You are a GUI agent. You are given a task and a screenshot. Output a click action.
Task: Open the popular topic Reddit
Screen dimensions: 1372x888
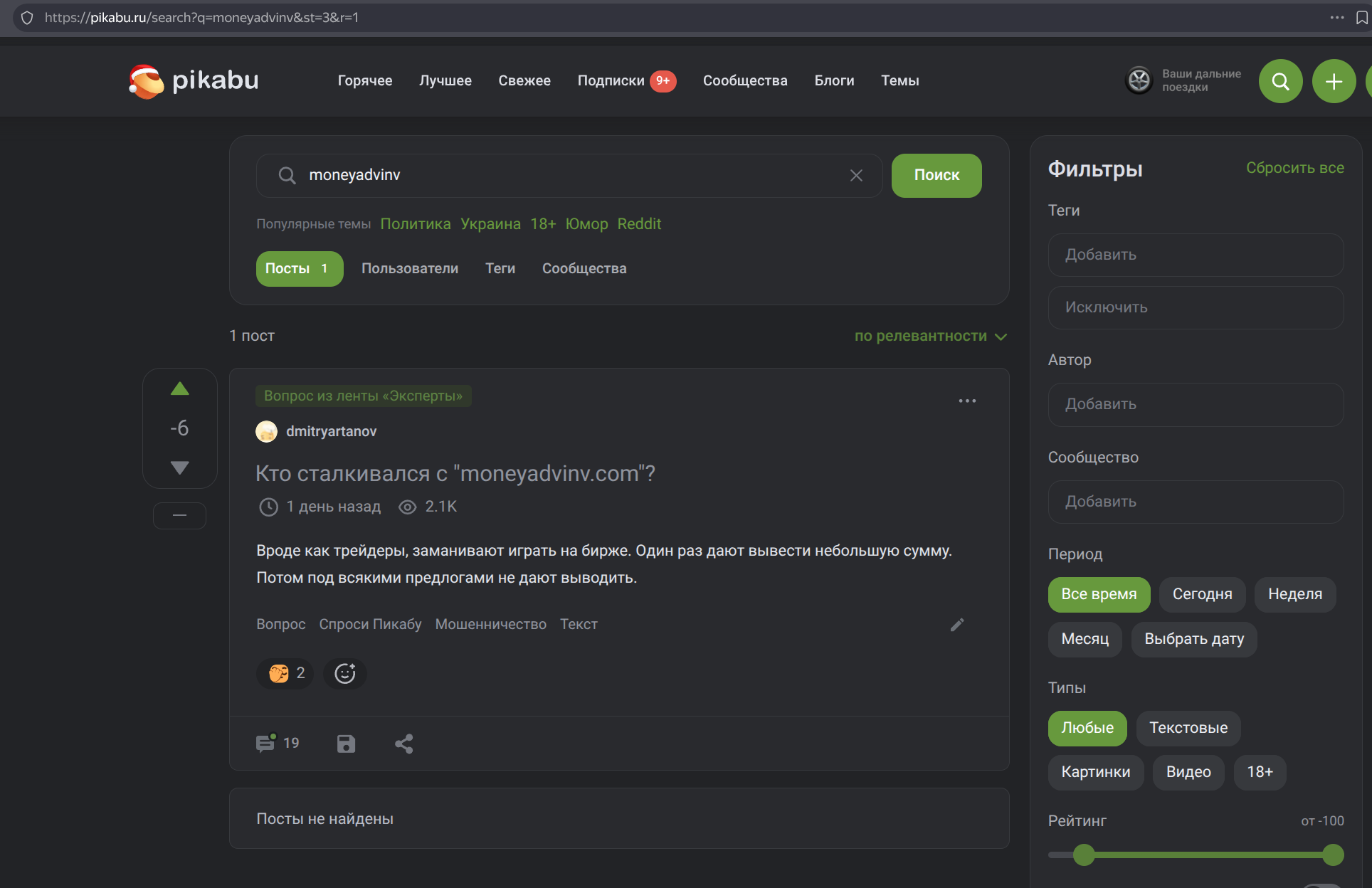point(639,224)
